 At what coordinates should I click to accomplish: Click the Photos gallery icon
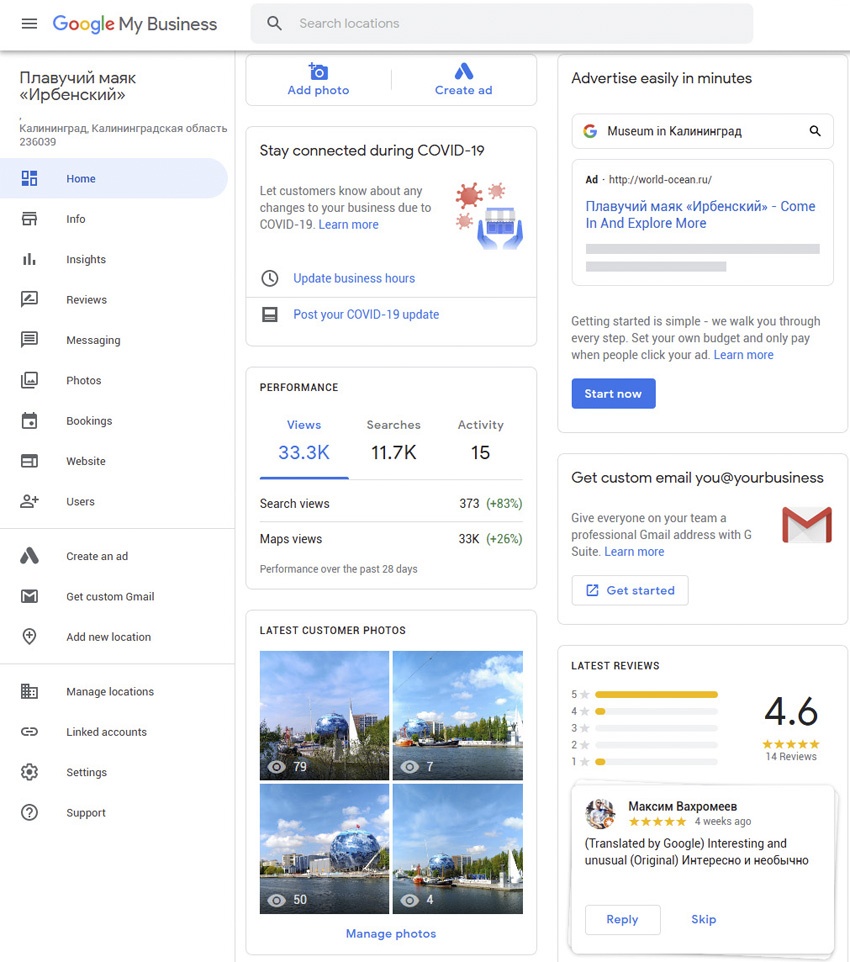tap(29, 380)
